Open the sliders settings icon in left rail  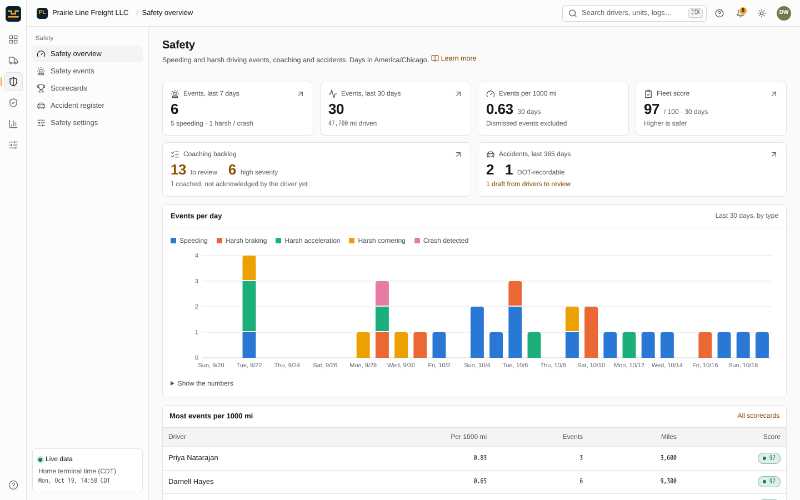coord(13,145)
